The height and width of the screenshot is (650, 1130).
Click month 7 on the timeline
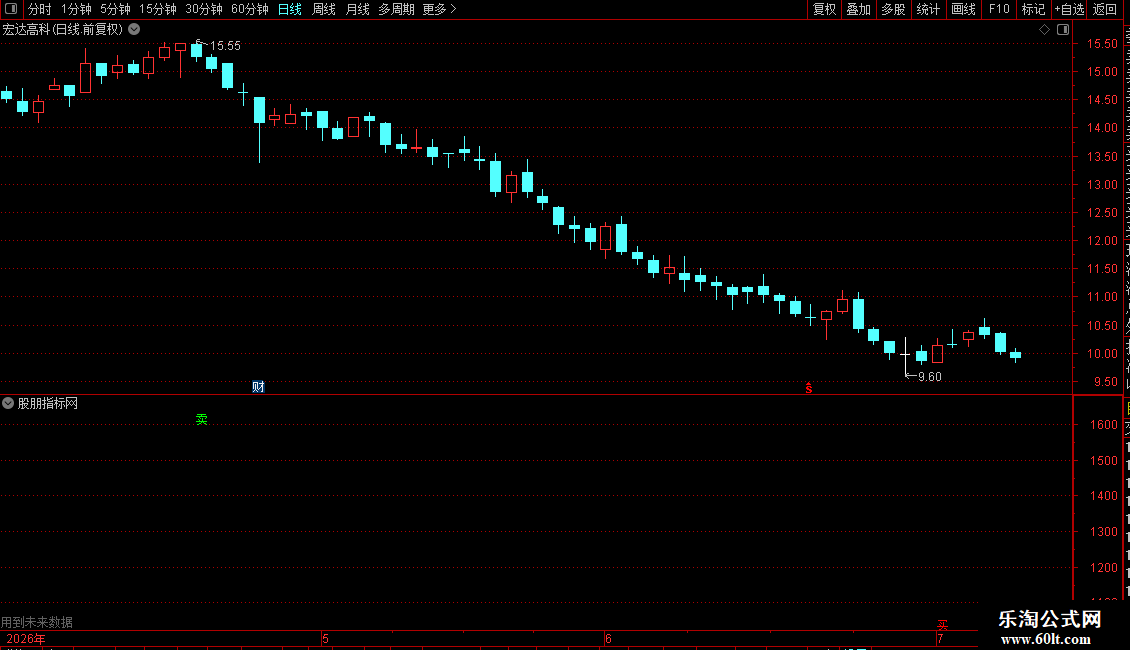pyautogui.click(x=940, y=639)
